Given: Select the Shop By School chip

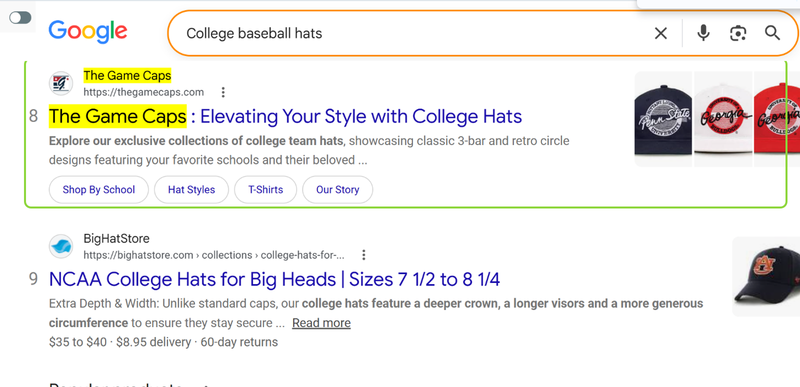Looking at the screenshot, I should click(98, 190).
